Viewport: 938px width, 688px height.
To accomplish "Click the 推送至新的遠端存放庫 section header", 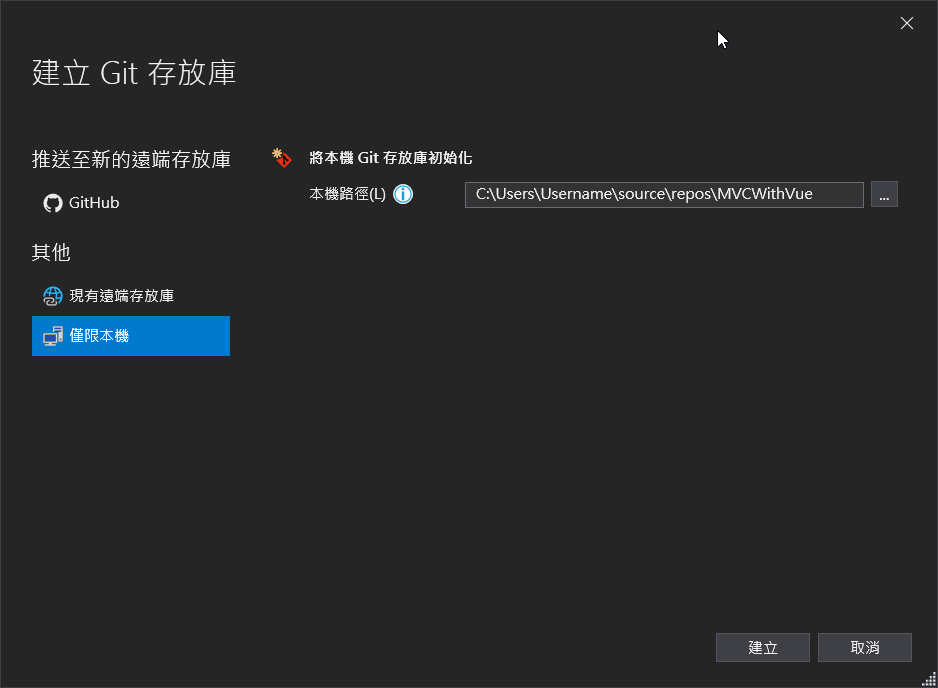I will pos(131,159).
